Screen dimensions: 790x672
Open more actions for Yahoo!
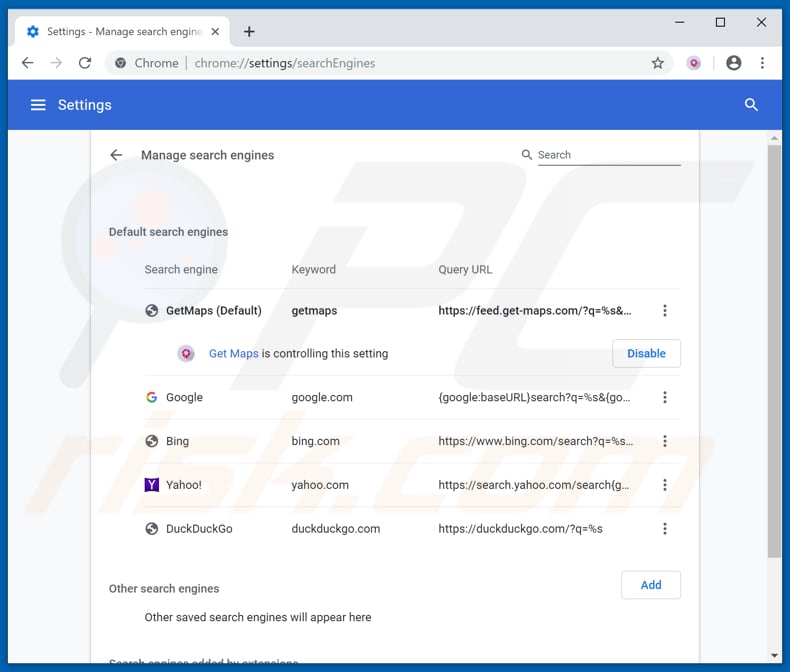[x=665, y=485]
